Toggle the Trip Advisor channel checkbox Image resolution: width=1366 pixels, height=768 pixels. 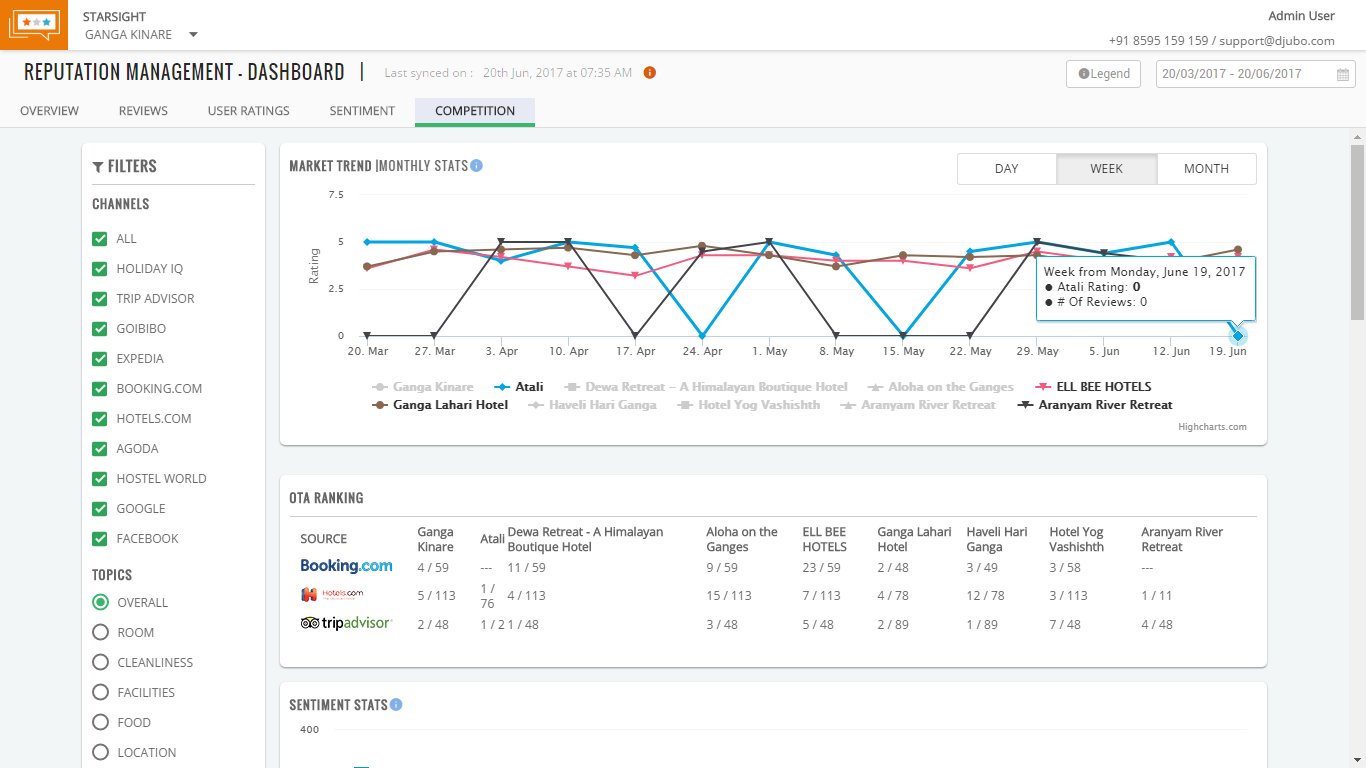100,299
